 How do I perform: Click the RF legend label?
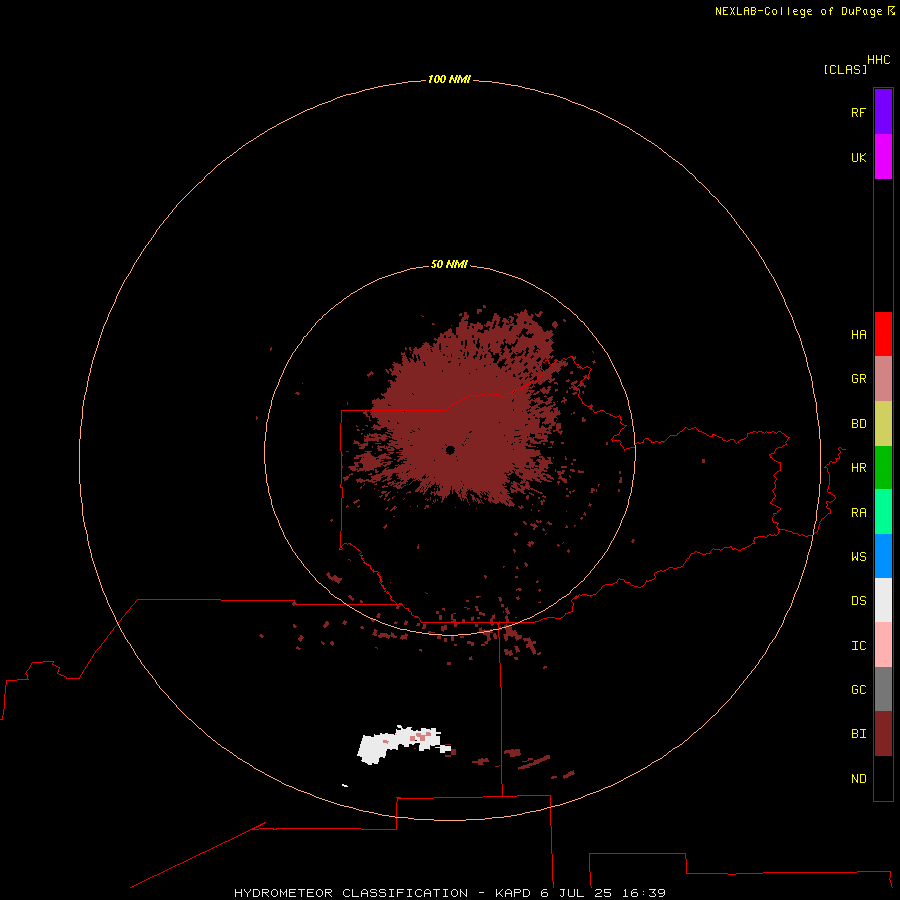click(x=858, y=112)
